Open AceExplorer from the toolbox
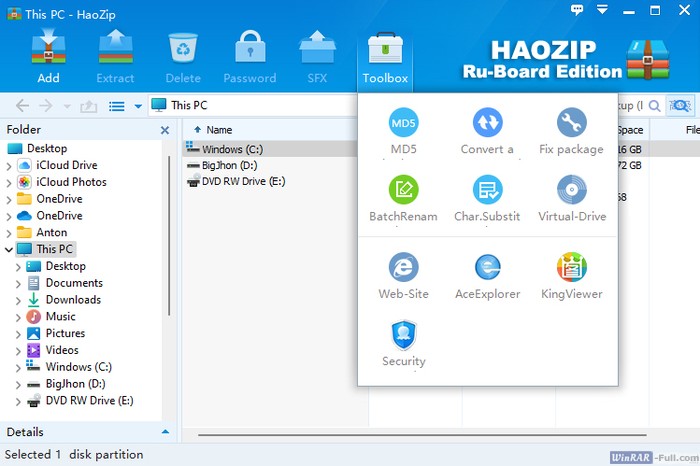700x466 pixels. (487, 268)
